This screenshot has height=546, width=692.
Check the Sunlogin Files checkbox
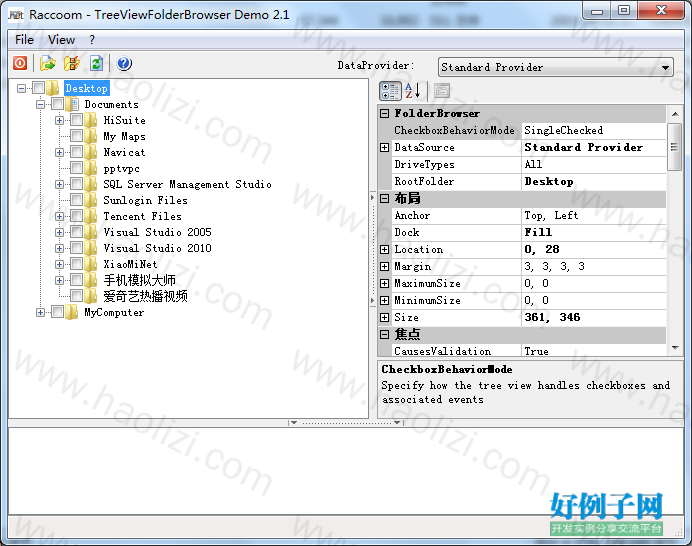(76, 200)
